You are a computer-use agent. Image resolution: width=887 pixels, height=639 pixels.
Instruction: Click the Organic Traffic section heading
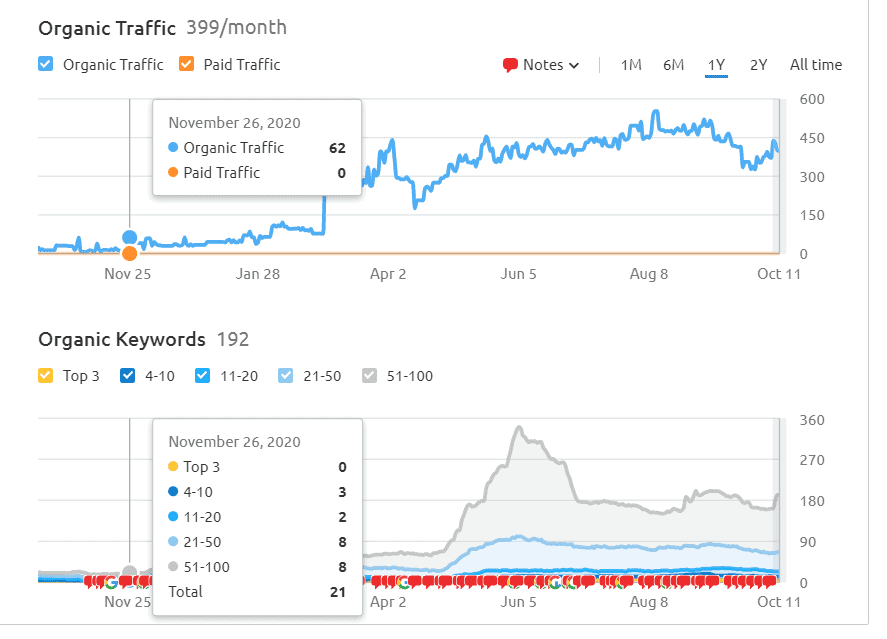pos(107,28)
